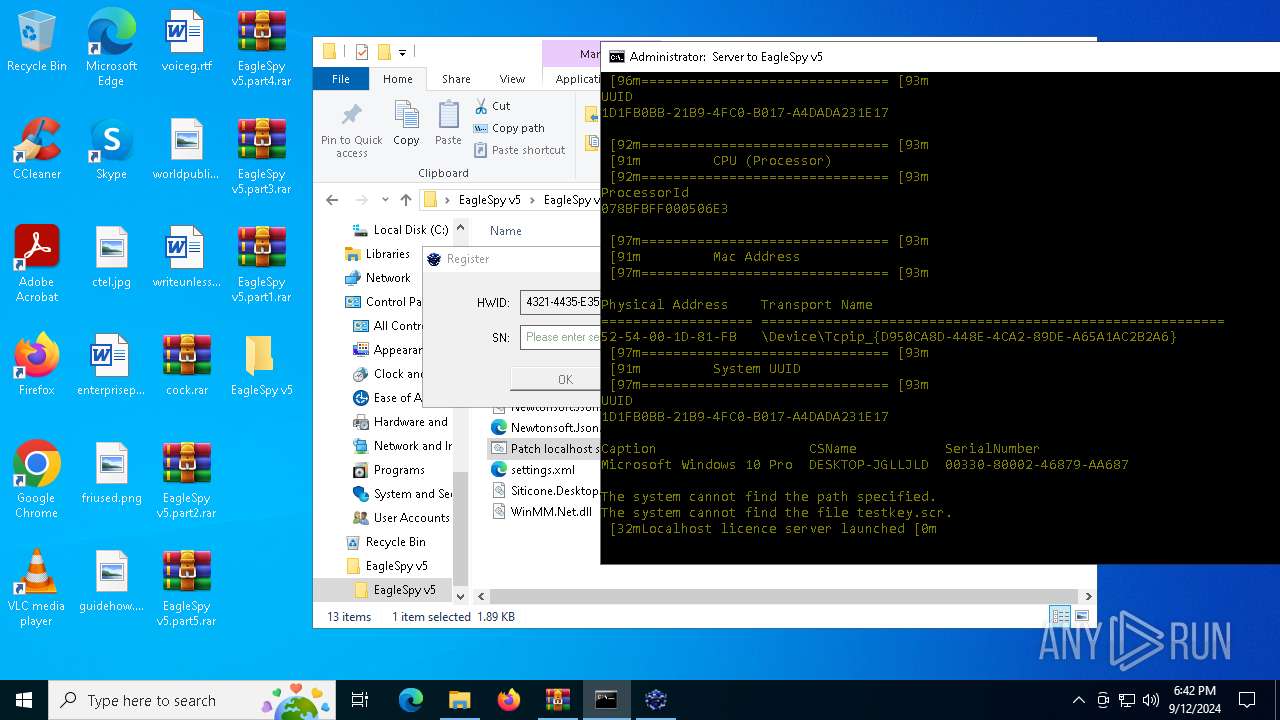Select EagleSpy v5.part4.rar archive on desktop
The height and width of the screenshot is (720, 1280).
pos(262,47)
